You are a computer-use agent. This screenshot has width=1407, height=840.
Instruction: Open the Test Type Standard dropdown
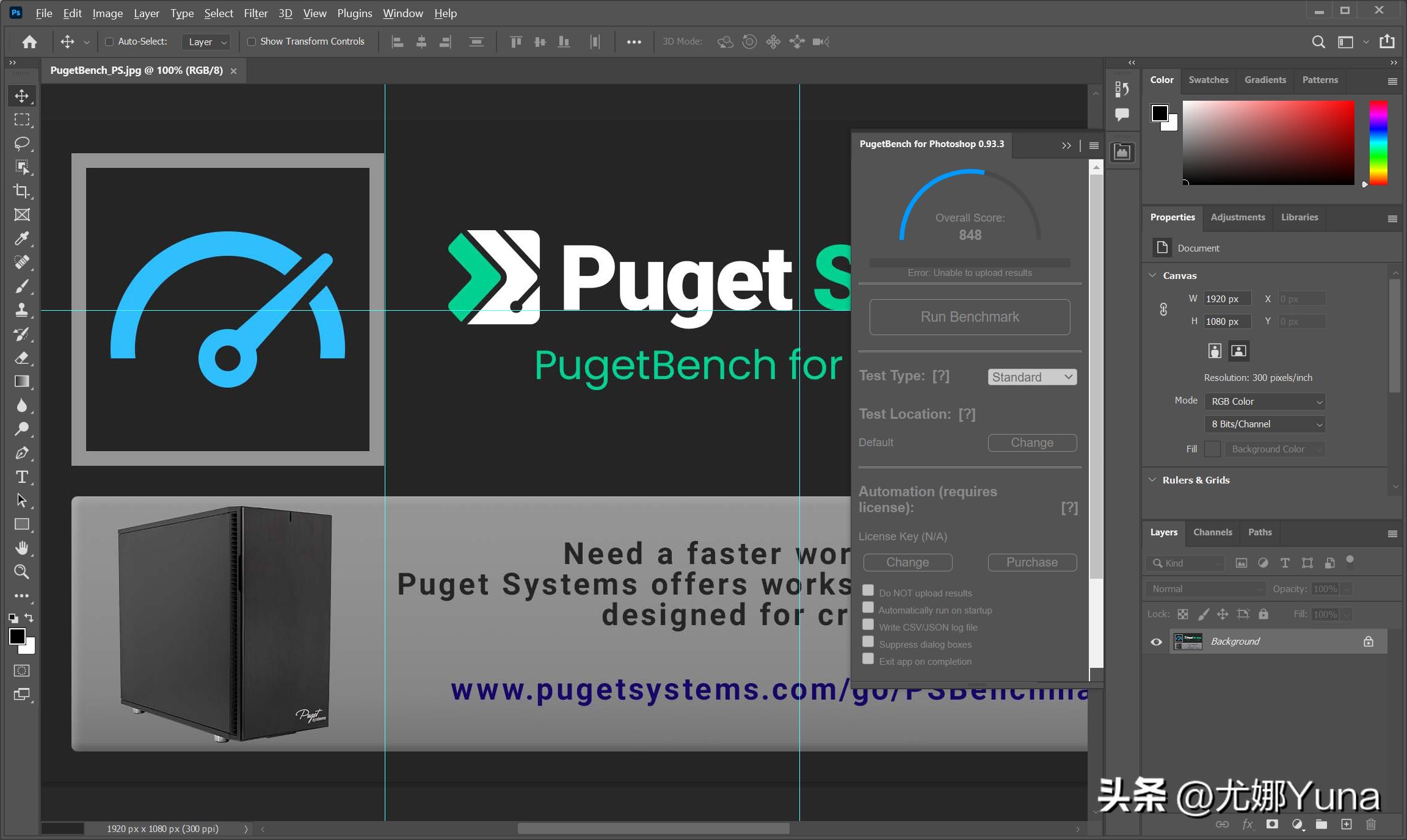tap(1032, 377)
